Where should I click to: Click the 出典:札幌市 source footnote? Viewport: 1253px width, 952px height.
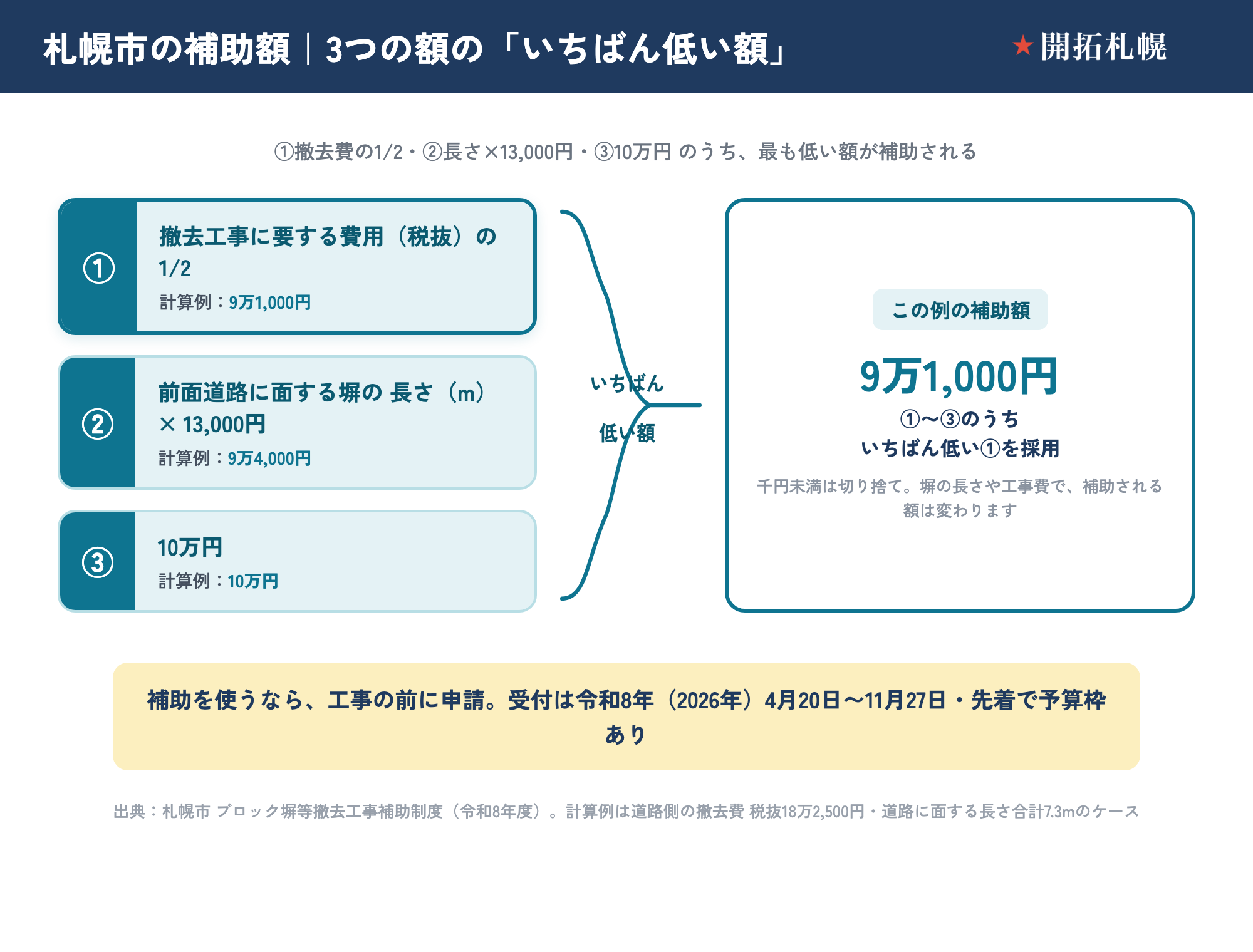click(626, 811)
